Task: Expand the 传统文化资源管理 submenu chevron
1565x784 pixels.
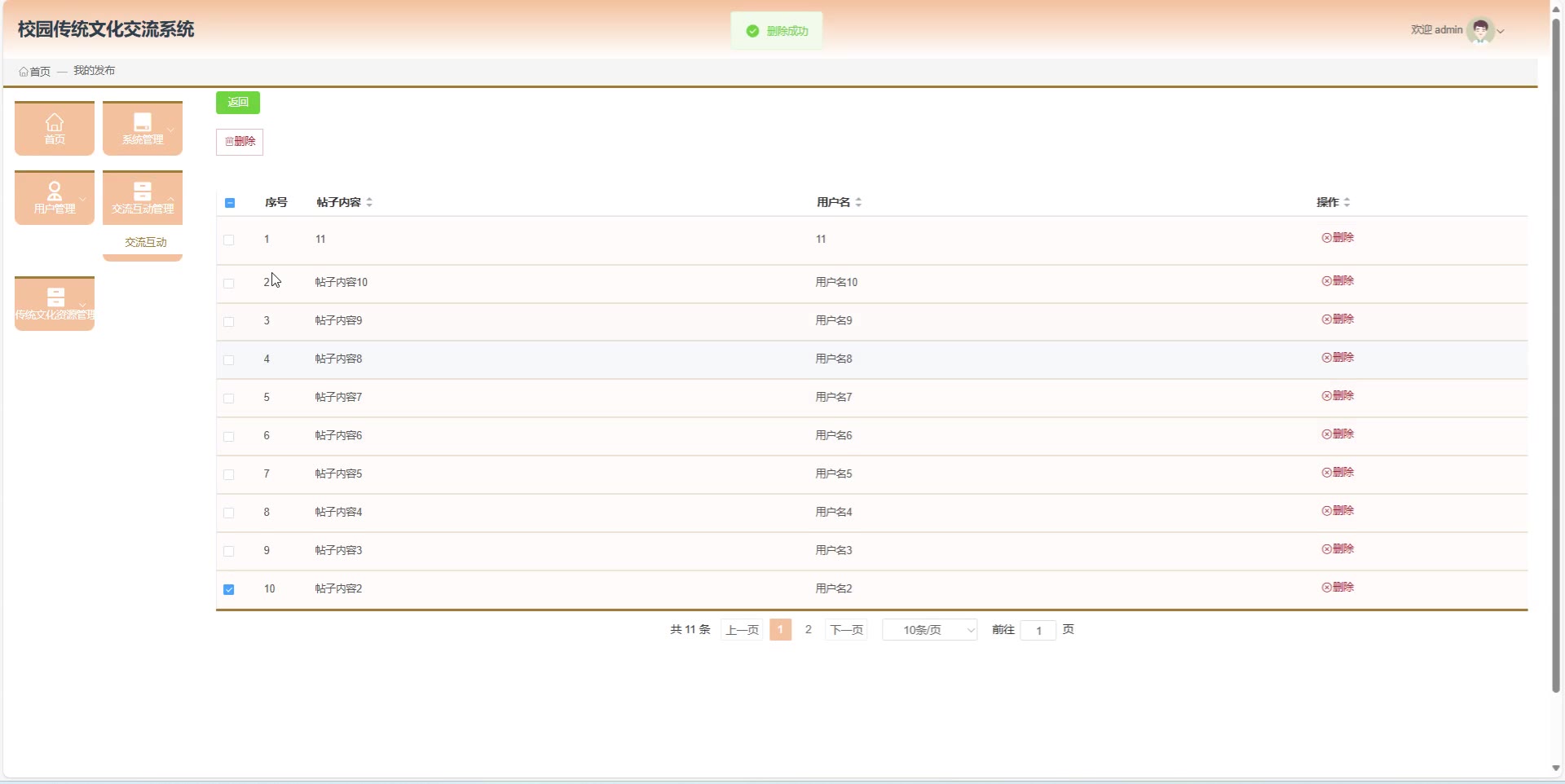Action: 82,304
